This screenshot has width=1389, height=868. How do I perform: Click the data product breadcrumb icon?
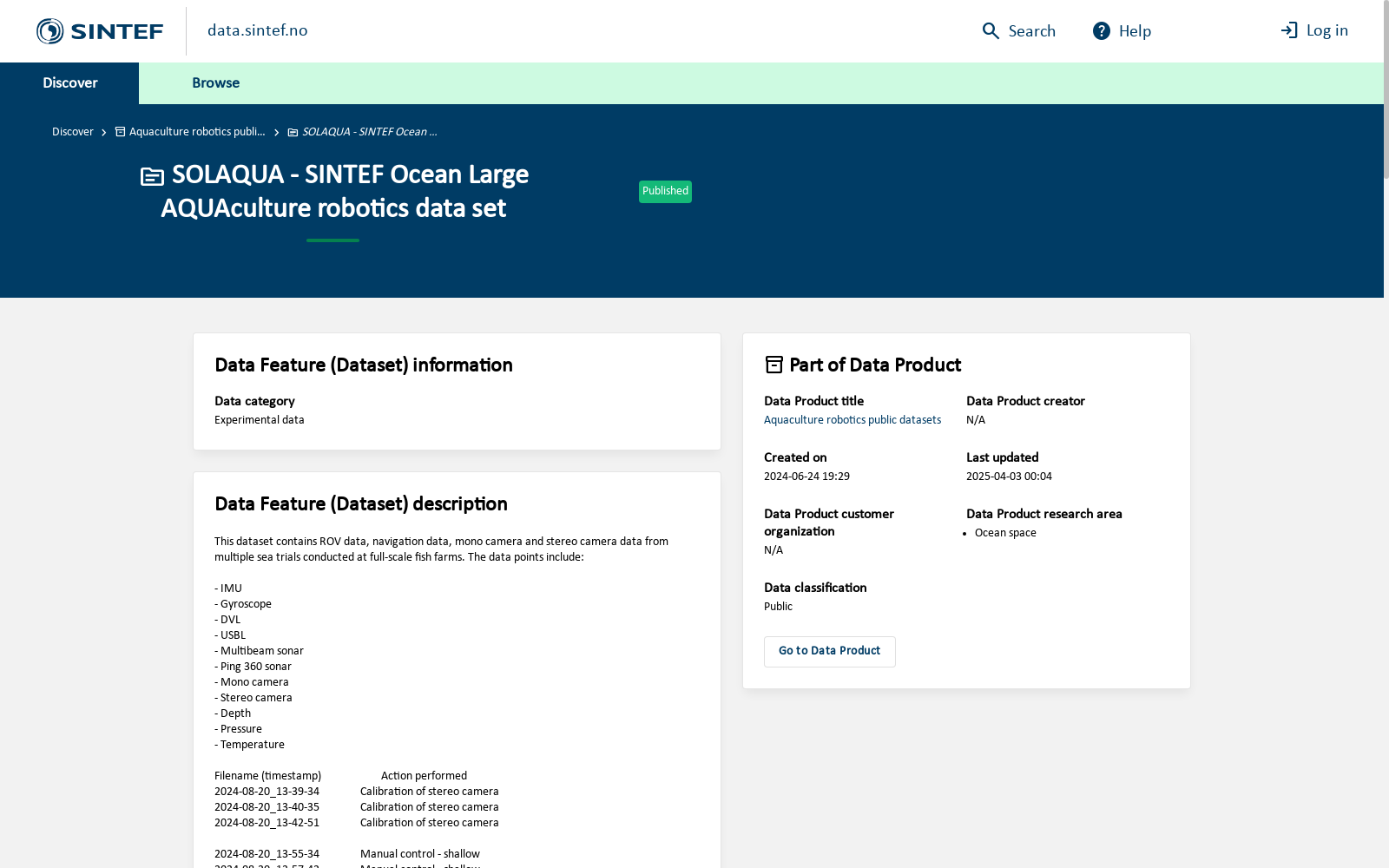(x=121, y=132)
